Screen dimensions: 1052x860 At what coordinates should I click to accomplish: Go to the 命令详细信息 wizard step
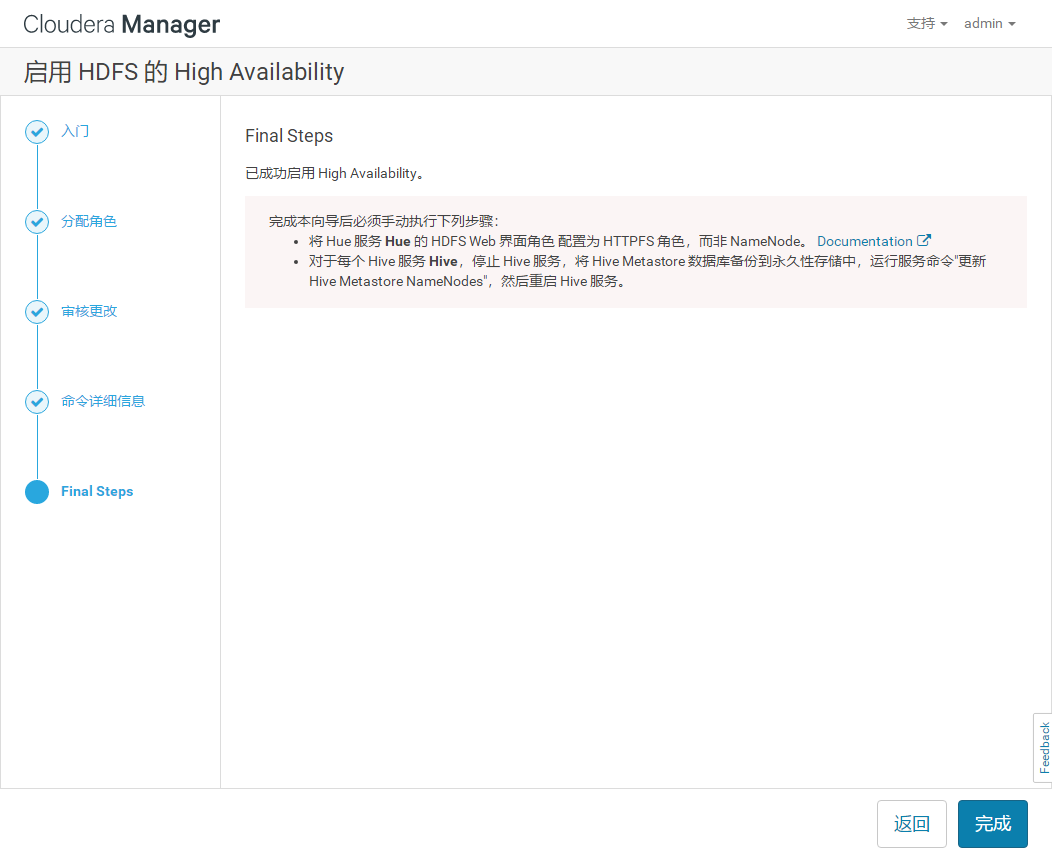(x=103, y=400)
